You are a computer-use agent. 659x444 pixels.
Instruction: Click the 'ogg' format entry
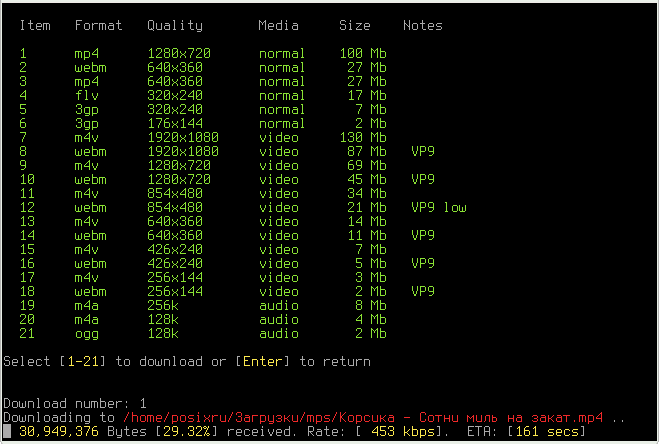click(x=87, y=334)
